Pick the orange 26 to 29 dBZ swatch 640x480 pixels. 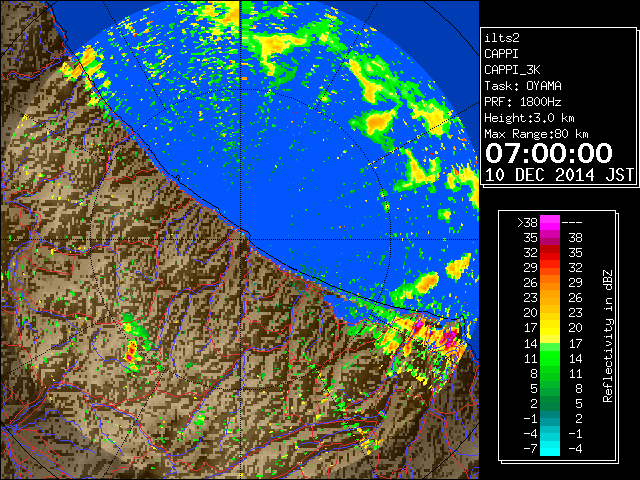tap(550, 282)
